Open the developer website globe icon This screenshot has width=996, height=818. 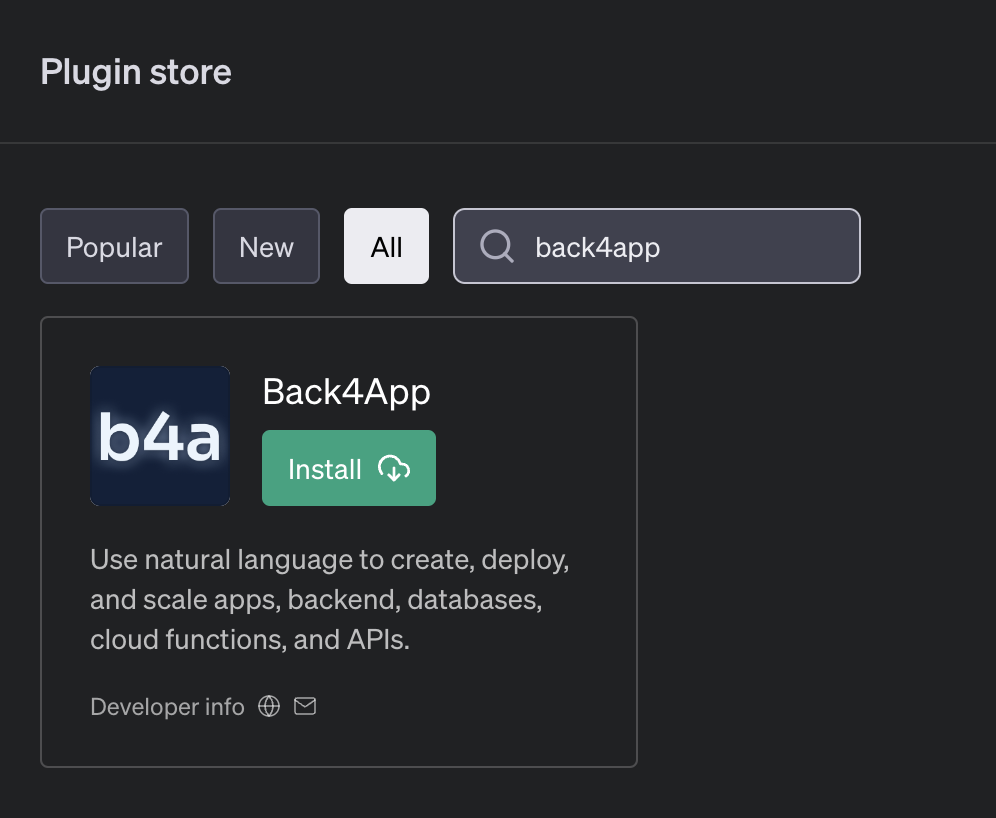coord(269,706)
